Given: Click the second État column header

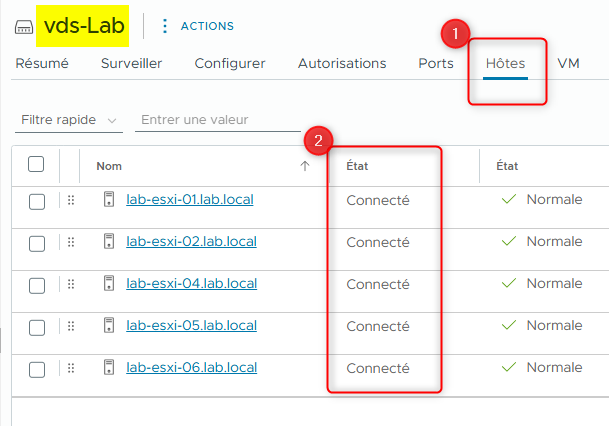Looking at the screenshot, I should click(507, 166).
